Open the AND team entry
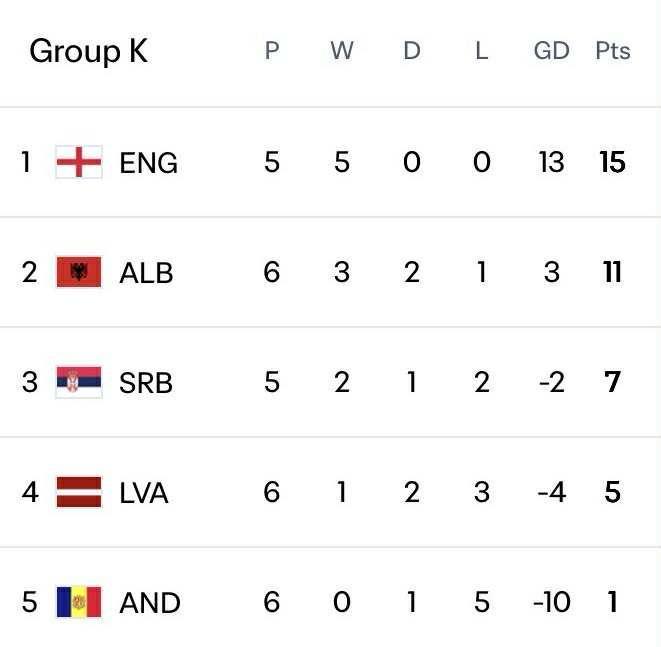Screen dimensions: 661x647 coord(150,603)
